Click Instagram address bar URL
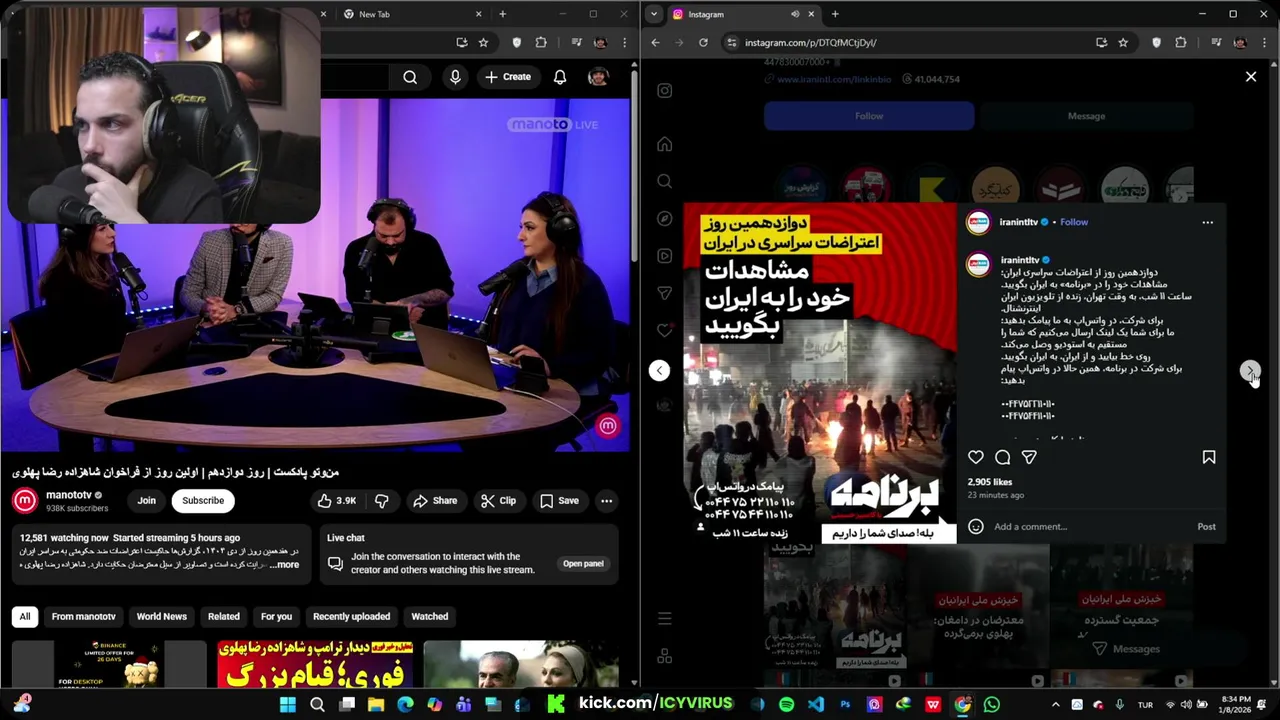The image size is (1280, 720). (x=811, y=43)
